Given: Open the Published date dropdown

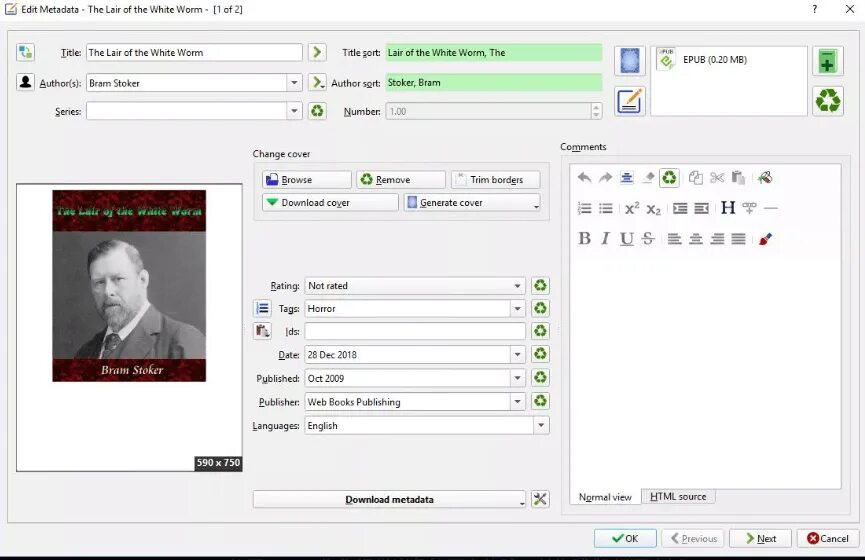Looking at the screenshot, I should 517,378.
